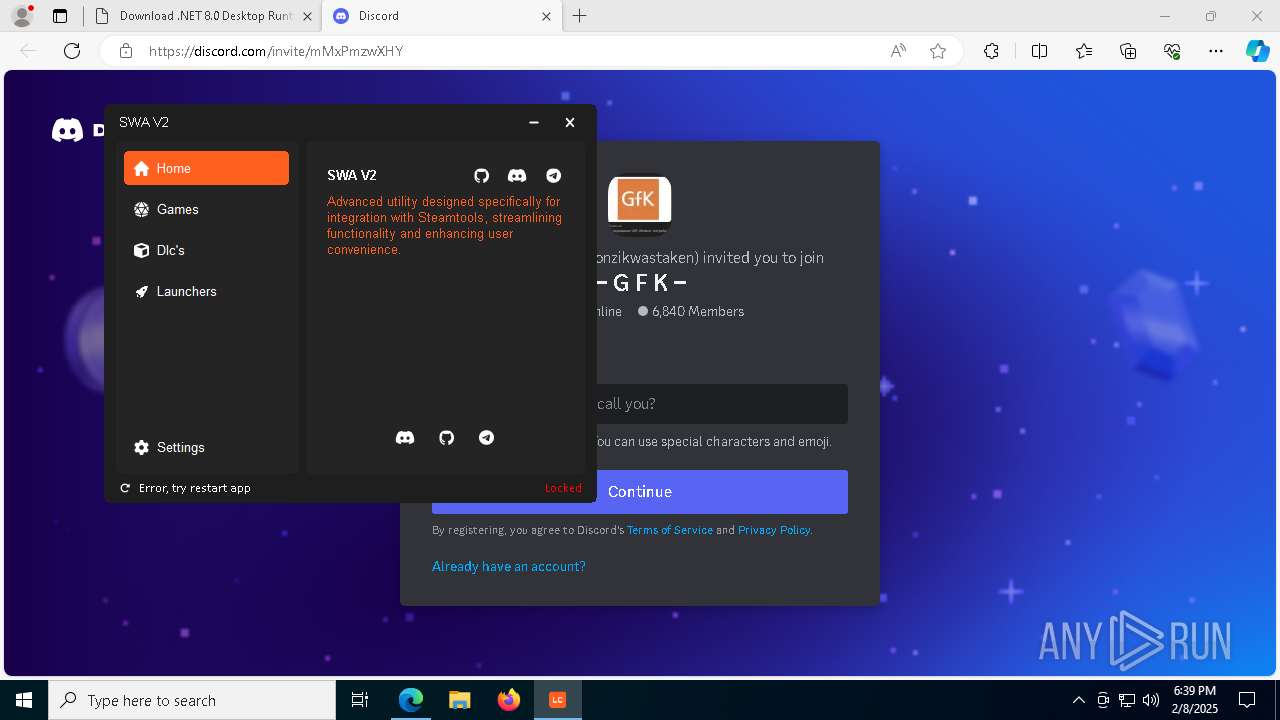This screenshot has height=720, width=1280.
Task: Open the tab actions menu icon
Action: point(60,16)
